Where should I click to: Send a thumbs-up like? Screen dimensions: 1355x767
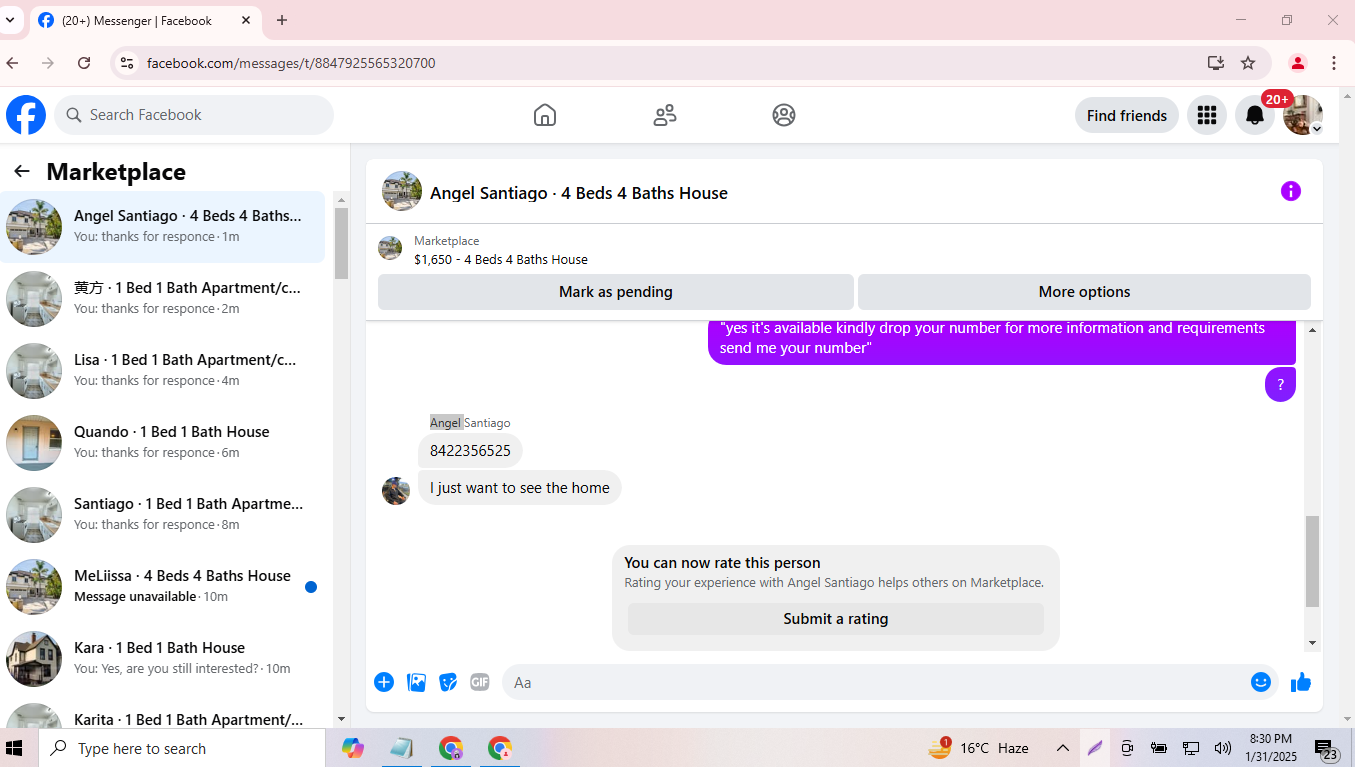pos(1301,682)
